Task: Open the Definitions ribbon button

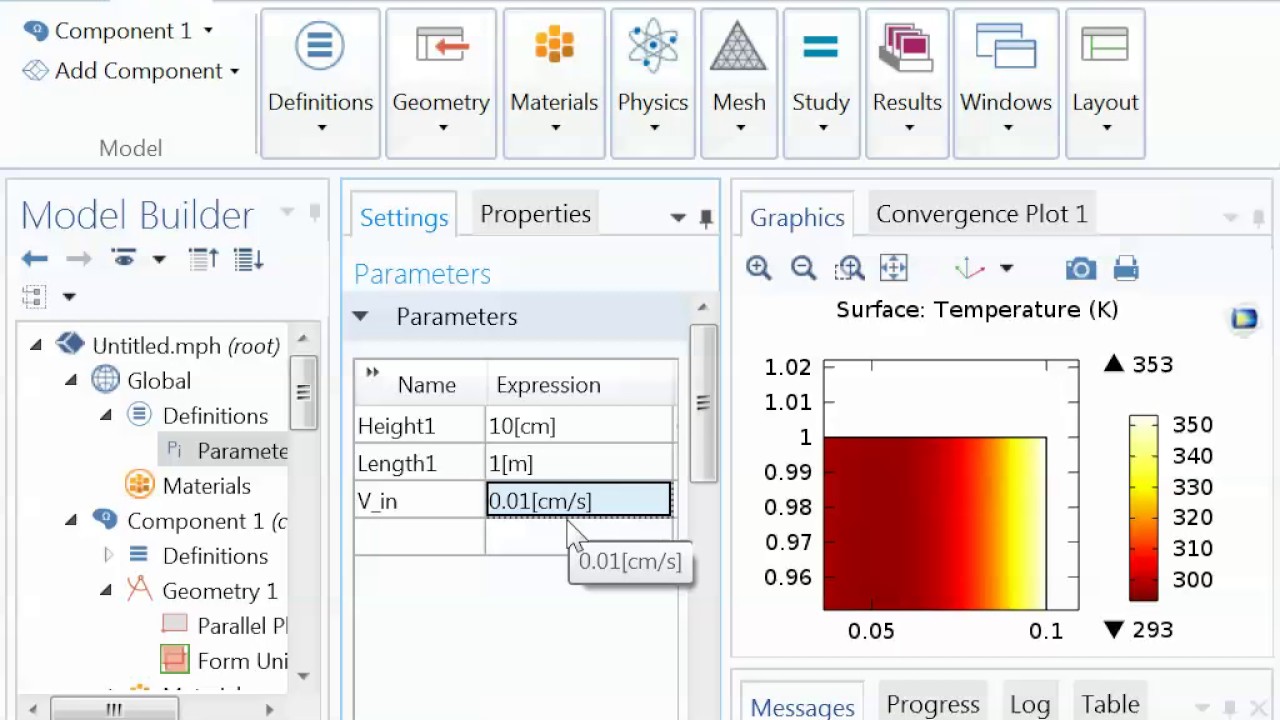Action: pos(320,83)
